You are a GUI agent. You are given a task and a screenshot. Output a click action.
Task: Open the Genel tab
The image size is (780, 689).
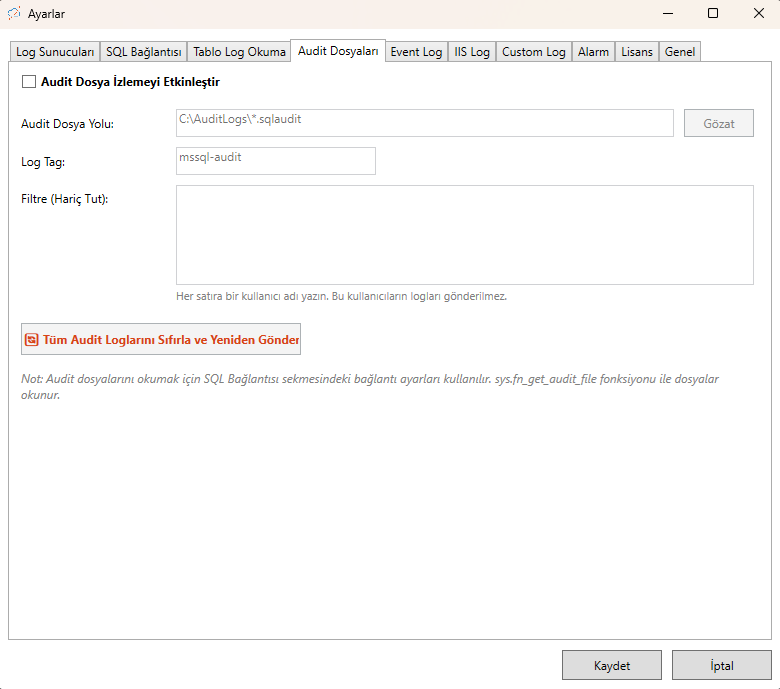pyautogui.click(x=680, y=52)
